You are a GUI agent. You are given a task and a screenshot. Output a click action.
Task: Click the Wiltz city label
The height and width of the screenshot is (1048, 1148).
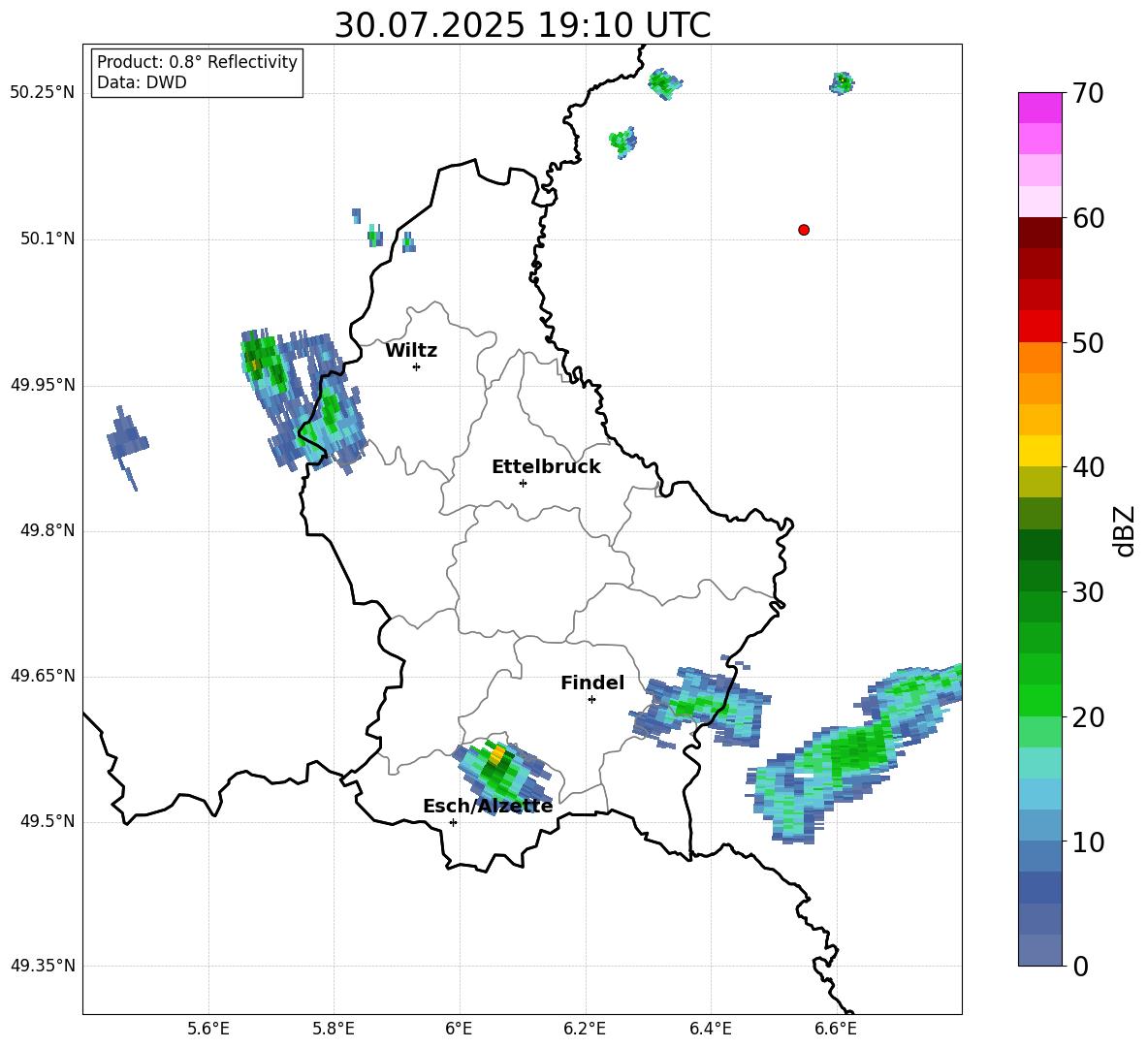411,351
